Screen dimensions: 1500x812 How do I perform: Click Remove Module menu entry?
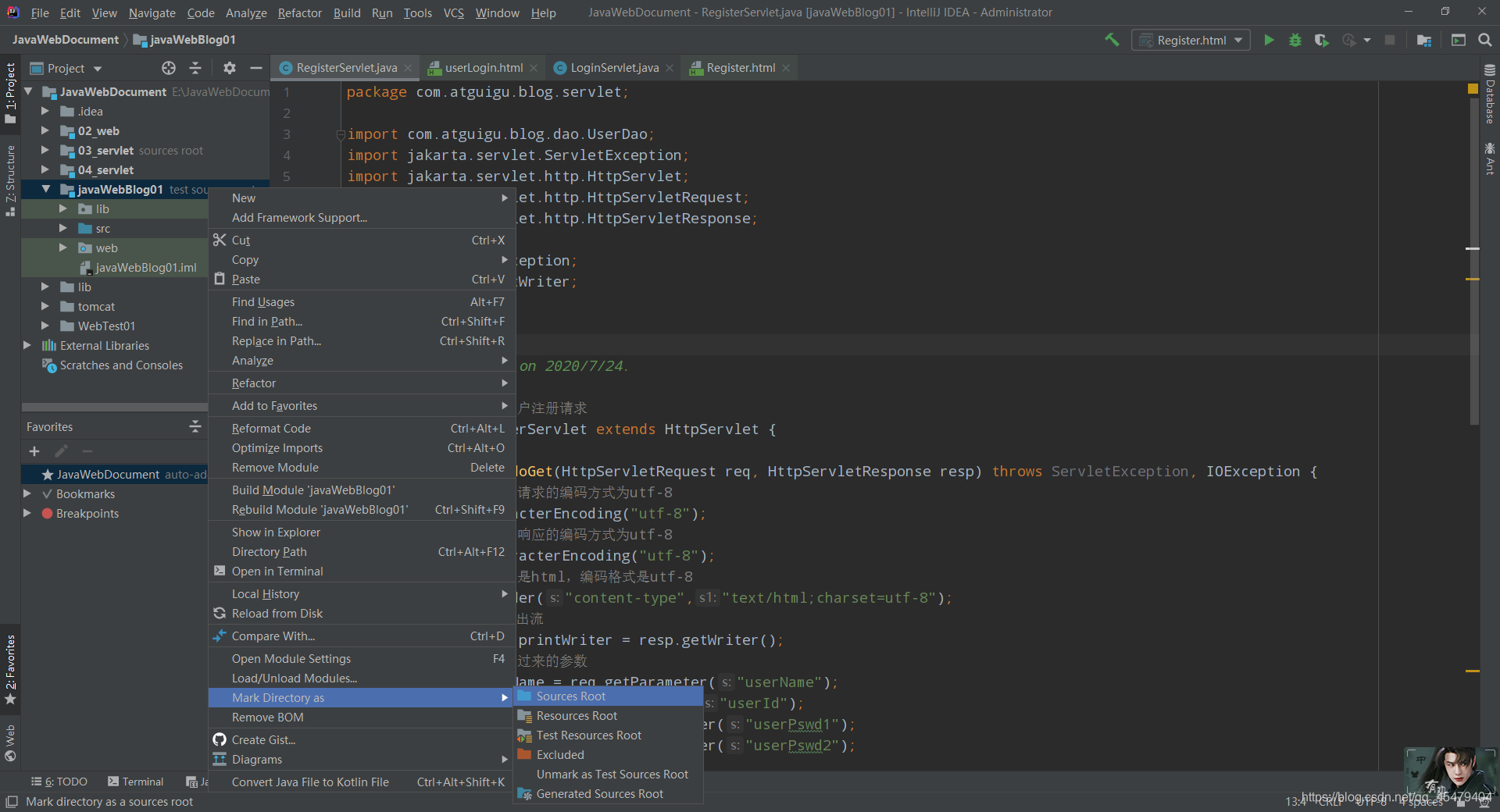coord(361,468)
